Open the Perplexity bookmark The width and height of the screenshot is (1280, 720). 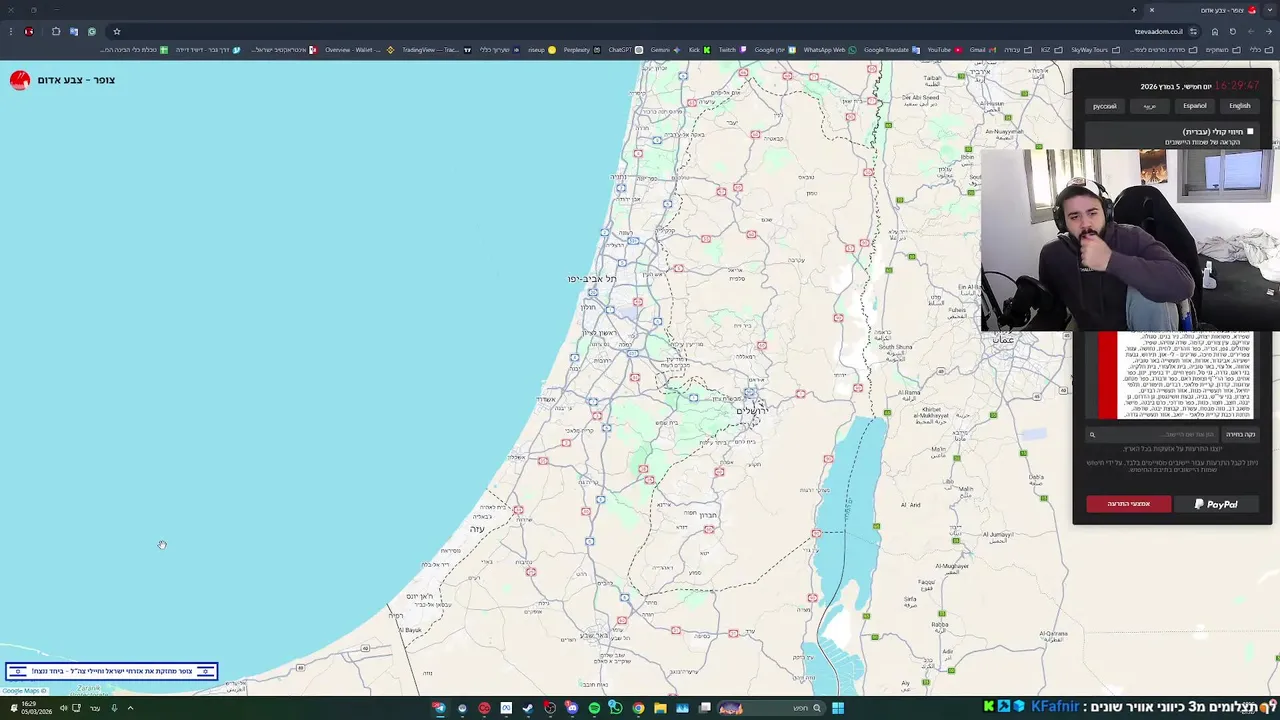(x=582, y=50)
